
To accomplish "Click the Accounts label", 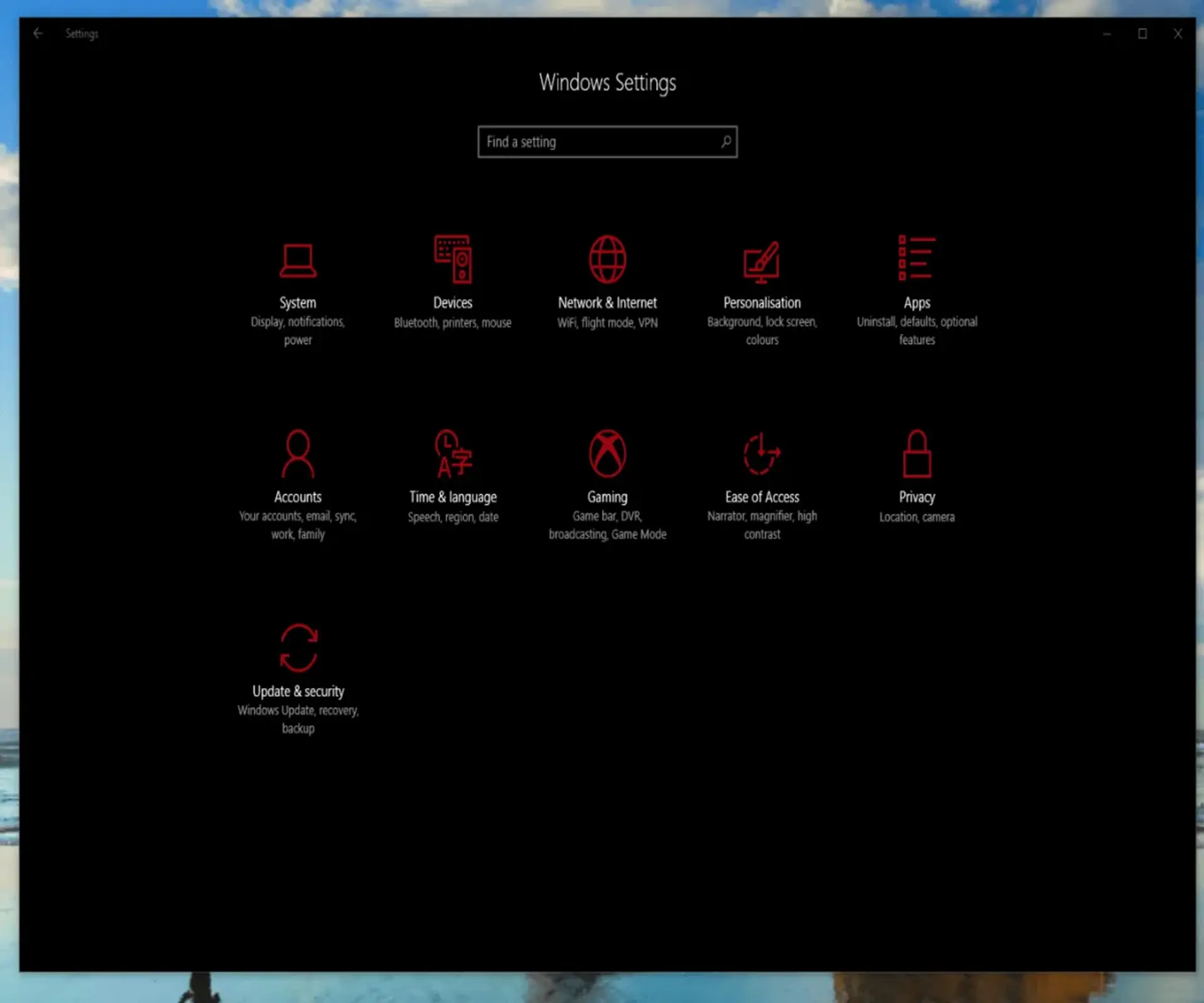I will (298, 497).
